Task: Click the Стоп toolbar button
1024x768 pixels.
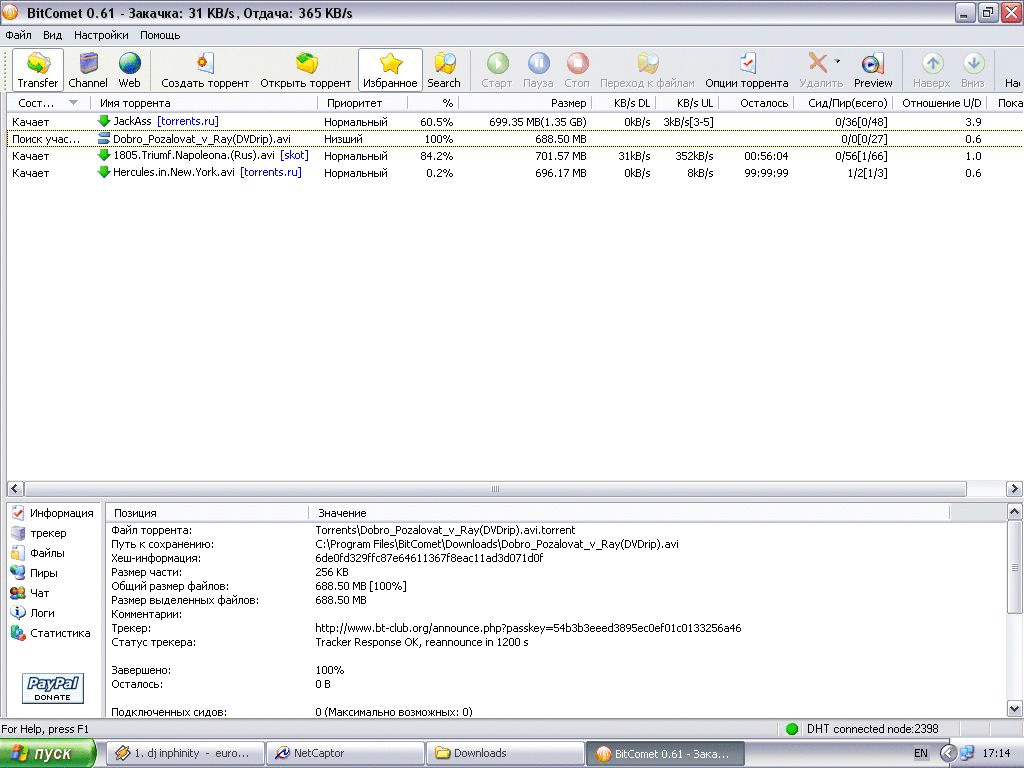Action: pyautogui.click(x=577, y=70)
